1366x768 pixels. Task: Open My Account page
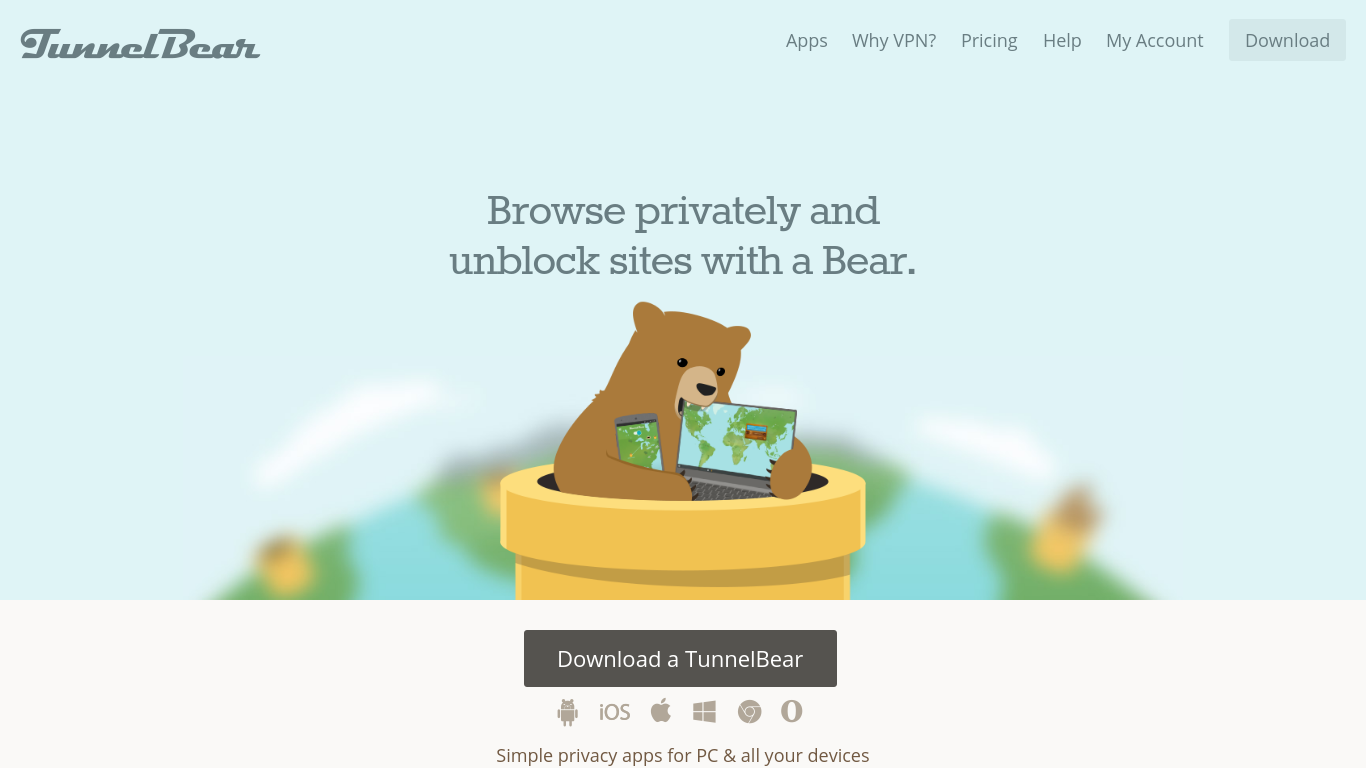pos(1154,40)
